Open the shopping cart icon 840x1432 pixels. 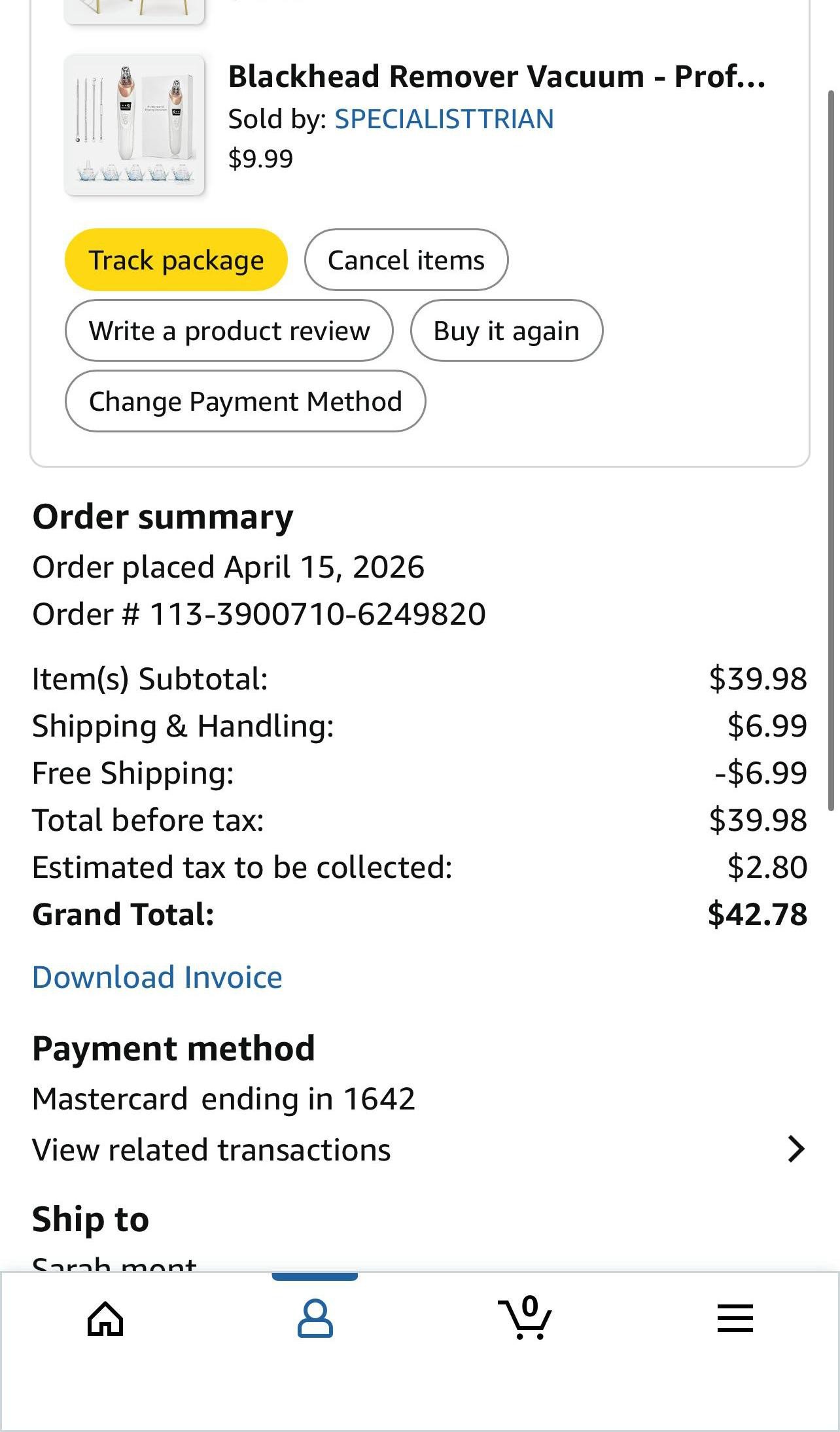click(525, 1318)
